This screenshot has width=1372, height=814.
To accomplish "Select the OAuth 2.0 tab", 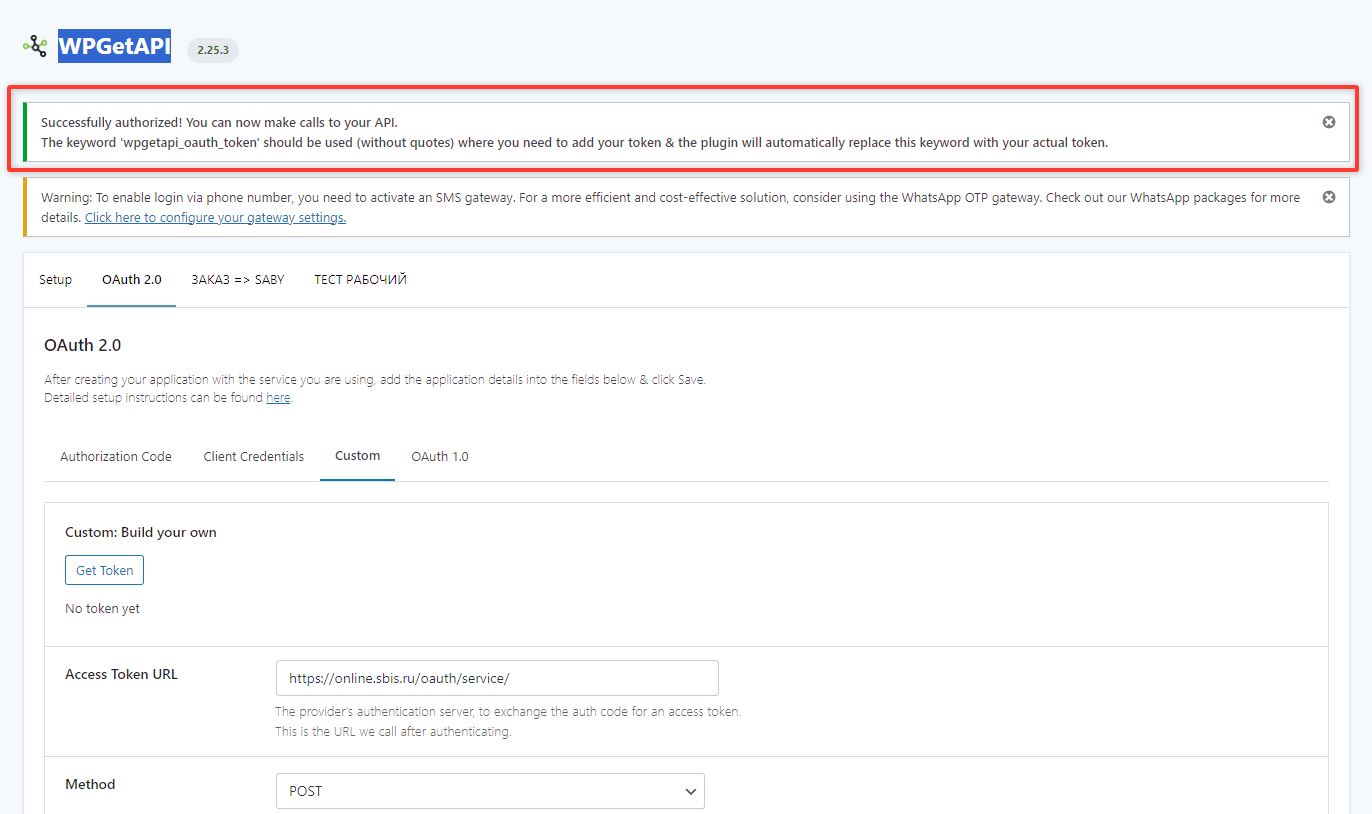I will pos(131,280).
